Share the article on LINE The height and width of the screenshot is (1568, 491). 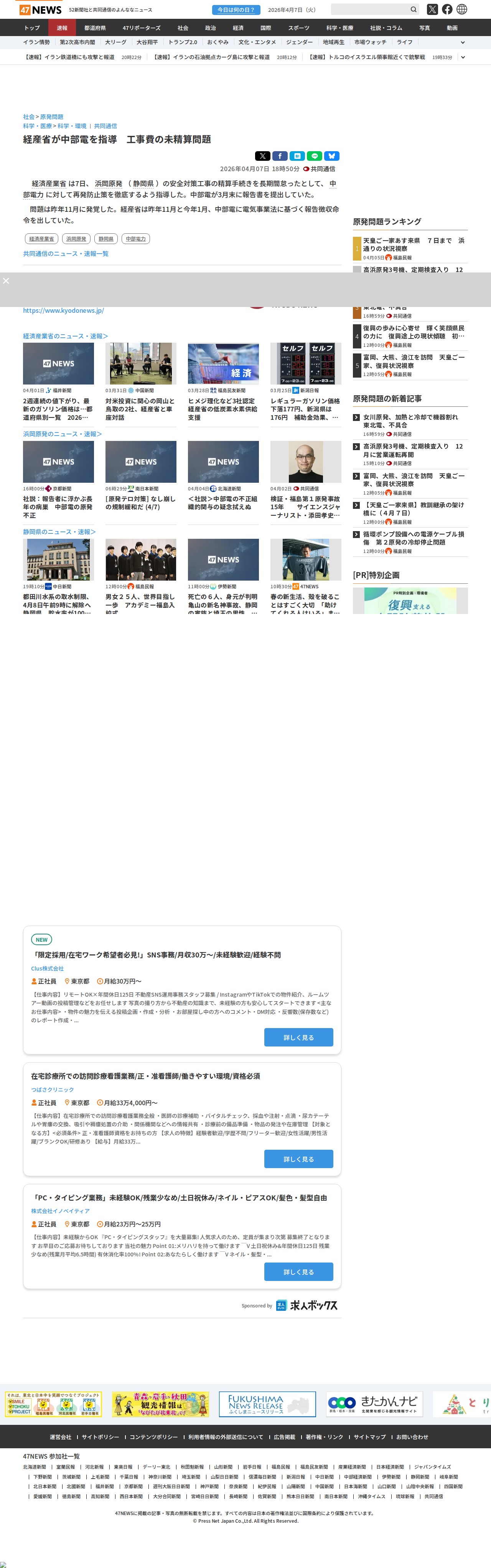314,156
